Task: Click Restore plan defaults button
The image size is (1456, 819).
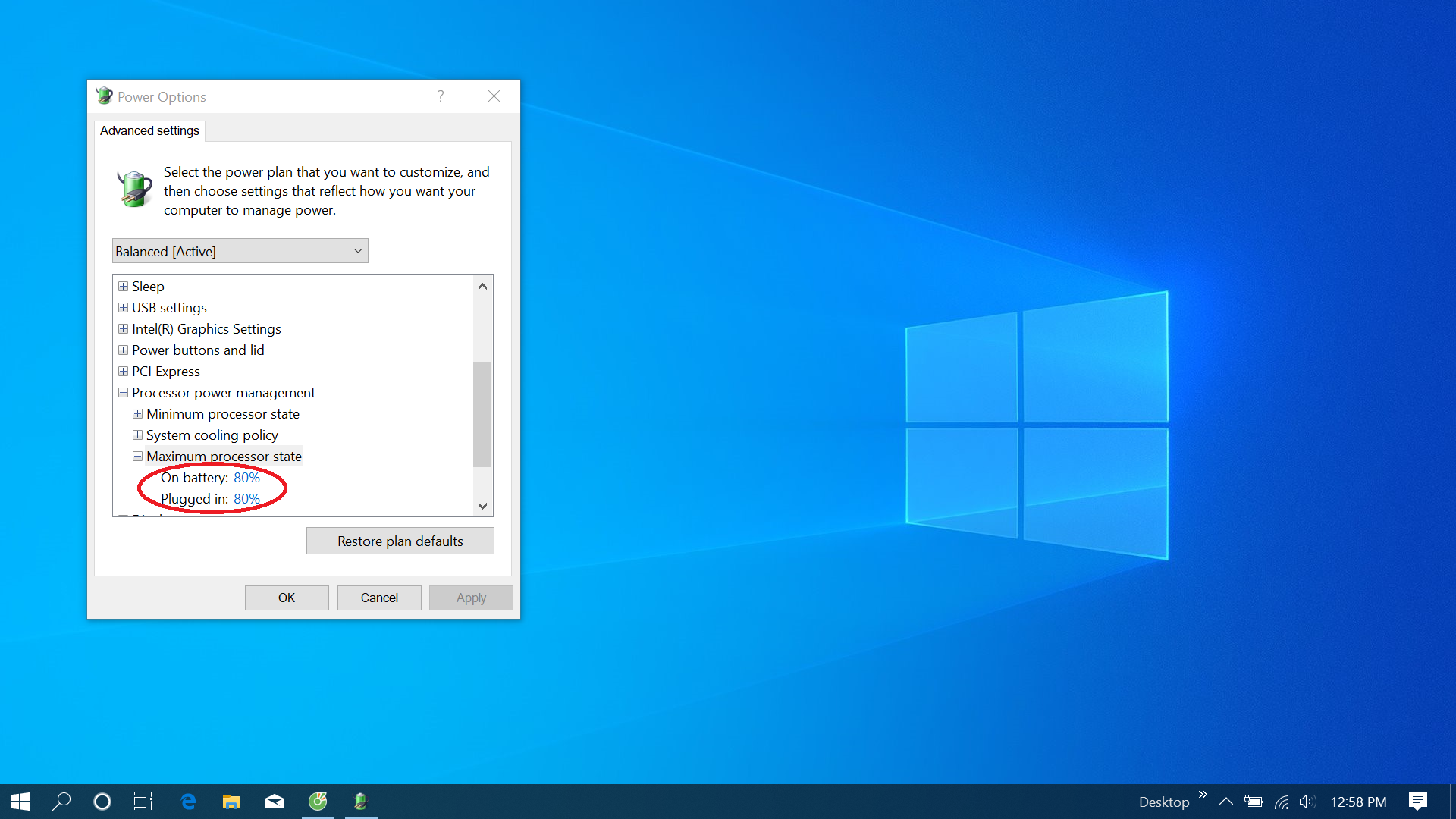Action: click(400, 541)
